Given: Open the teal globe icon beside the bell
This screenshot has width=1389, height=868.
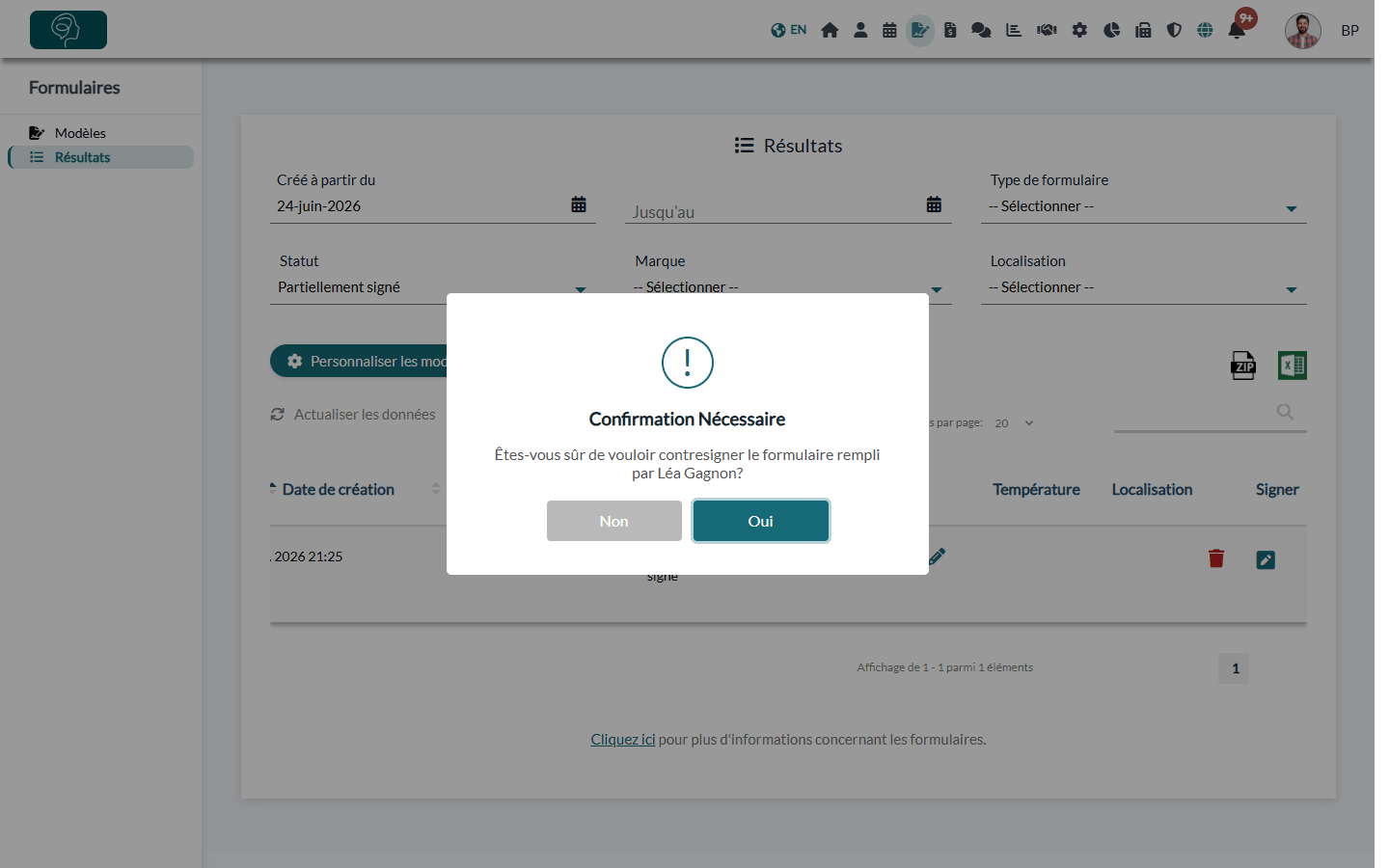Looking at the screenshot, I should 1205,30.
